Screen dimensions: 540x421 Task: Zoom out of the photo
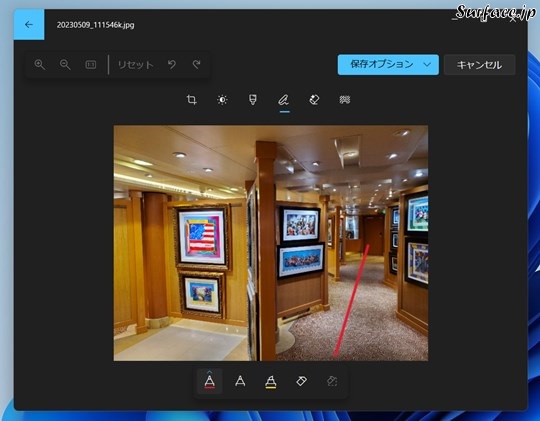point(65,64)
